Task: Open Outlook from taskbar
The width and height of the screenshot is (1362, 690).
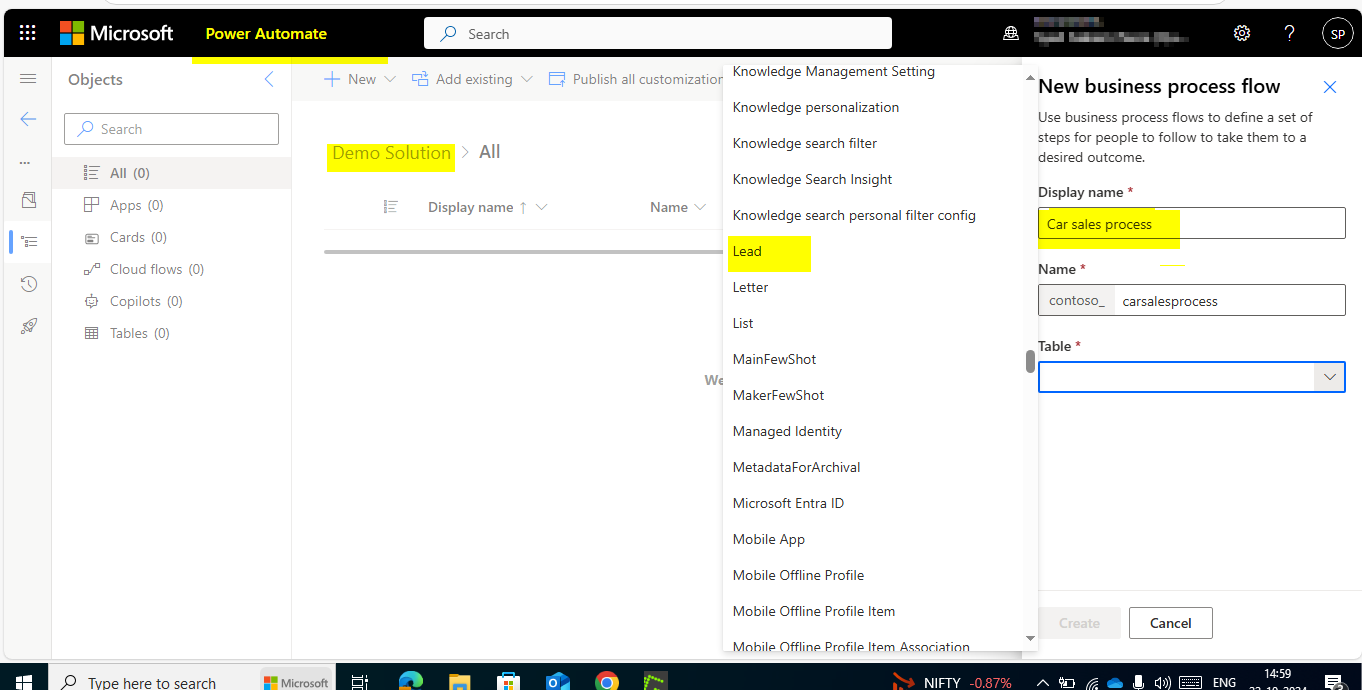Action: [x=557, y=682]
